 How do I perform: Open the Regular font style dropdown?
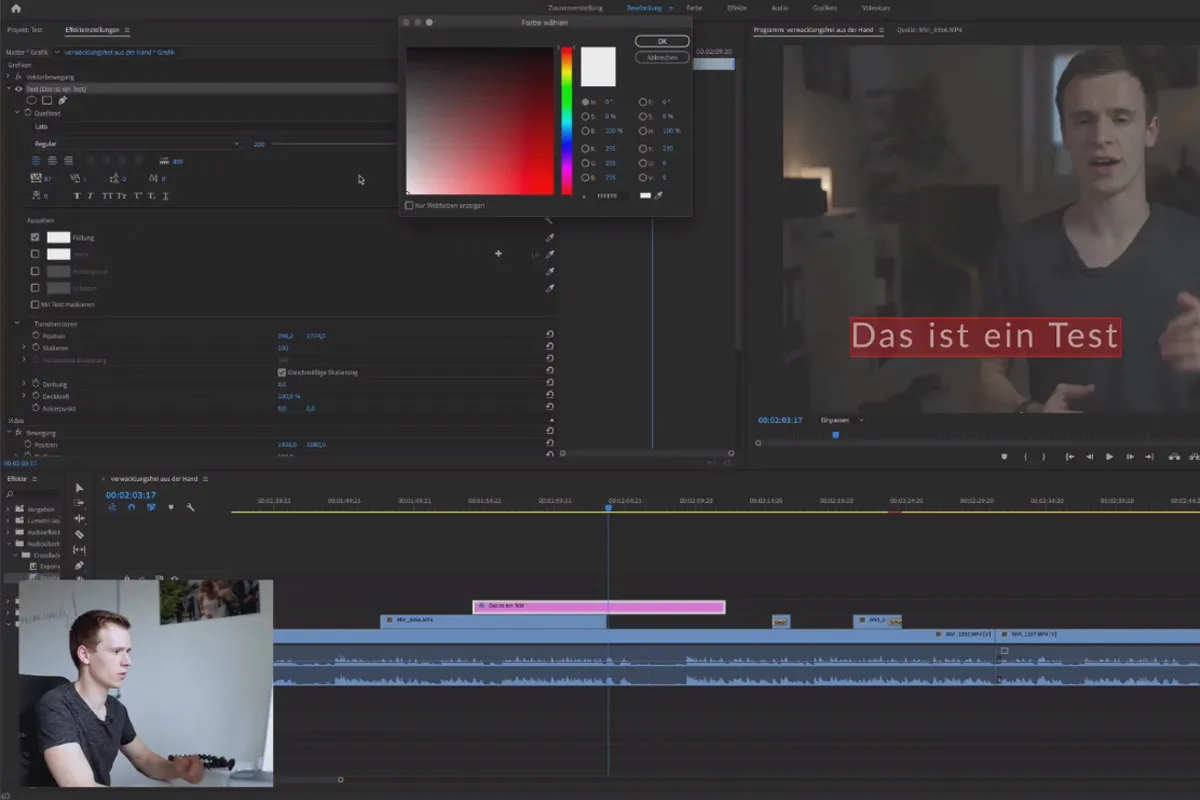[x=137, y=144]
